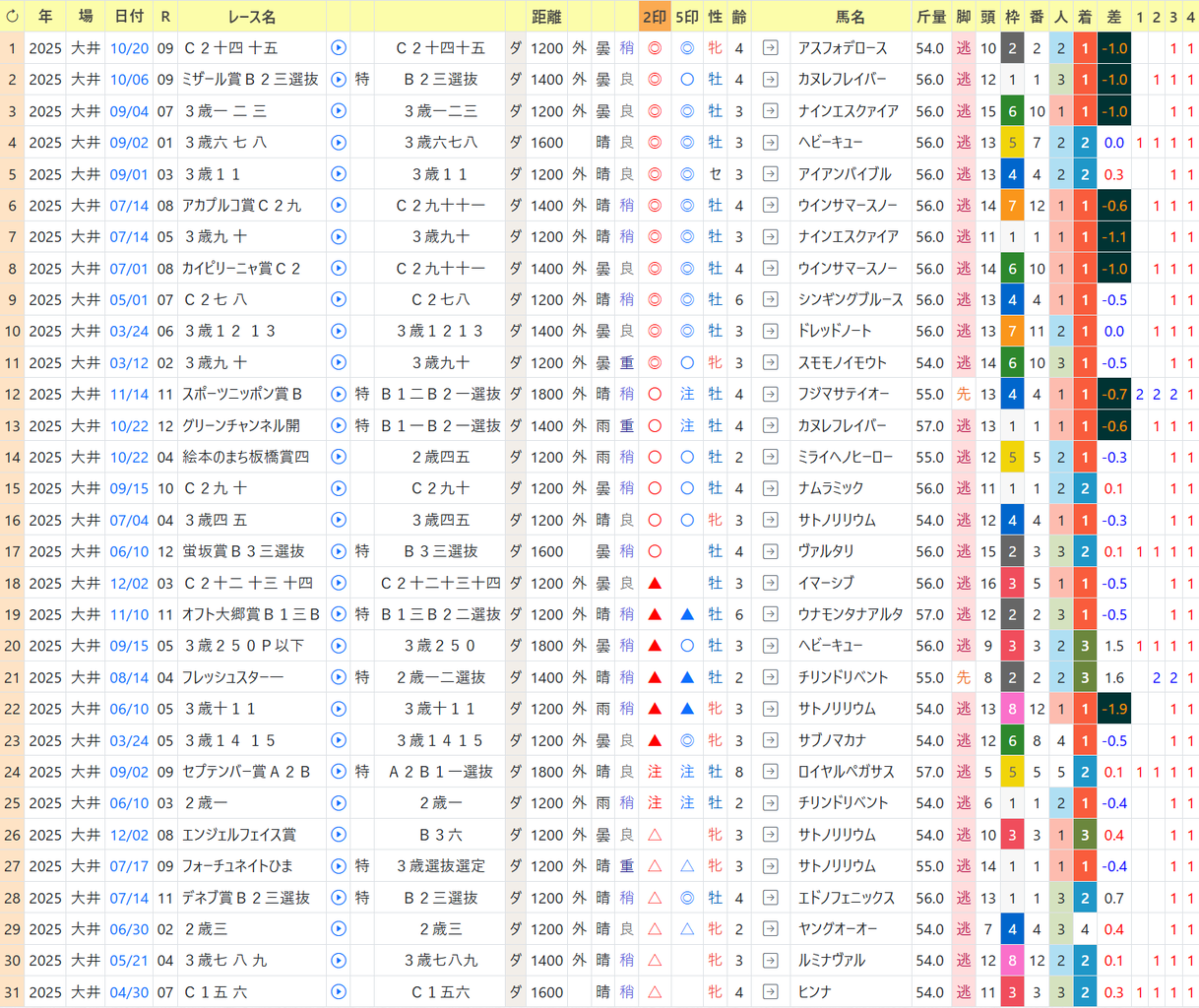Open play icon for ３歳六 七 八 race

pyautogui.click(x=339, y=143)
